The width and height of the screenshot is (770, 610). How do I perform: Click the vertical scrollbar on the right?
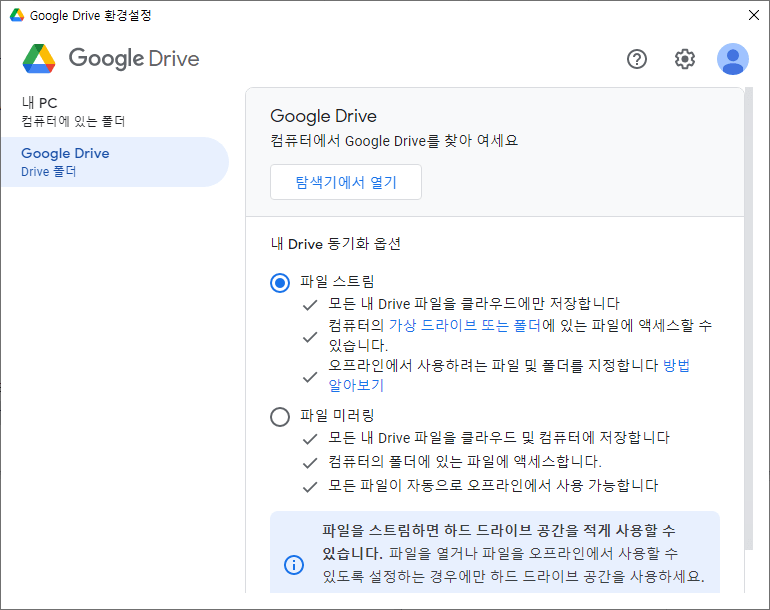(x=748, y=318)
